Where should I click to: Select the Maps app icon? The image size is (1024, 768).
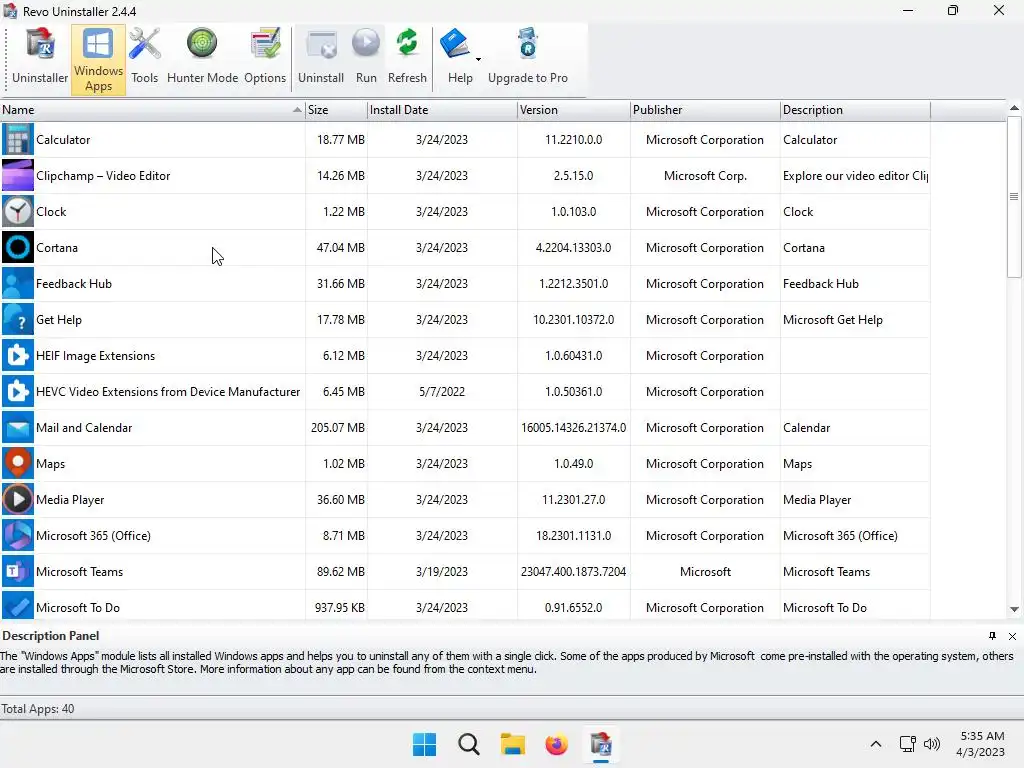[x=18, y=464]
